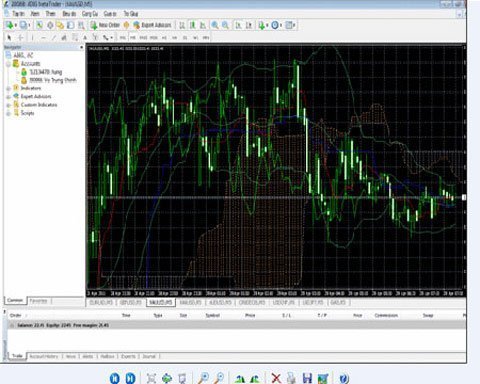
Task: Draw a horizontal line on the chart
Action: (43, 38)
